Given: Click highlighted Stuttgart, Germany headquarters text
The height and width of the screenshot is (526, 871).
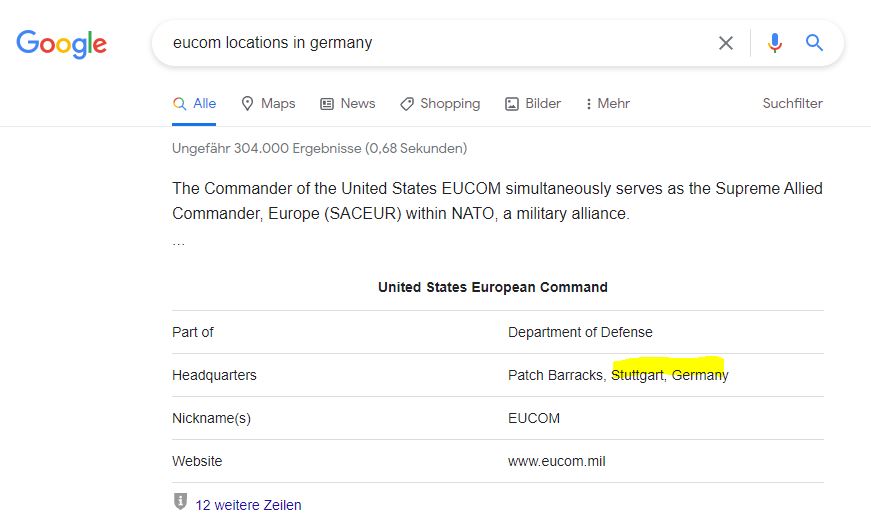Looking at the screenshot, I should coord(669,375).
